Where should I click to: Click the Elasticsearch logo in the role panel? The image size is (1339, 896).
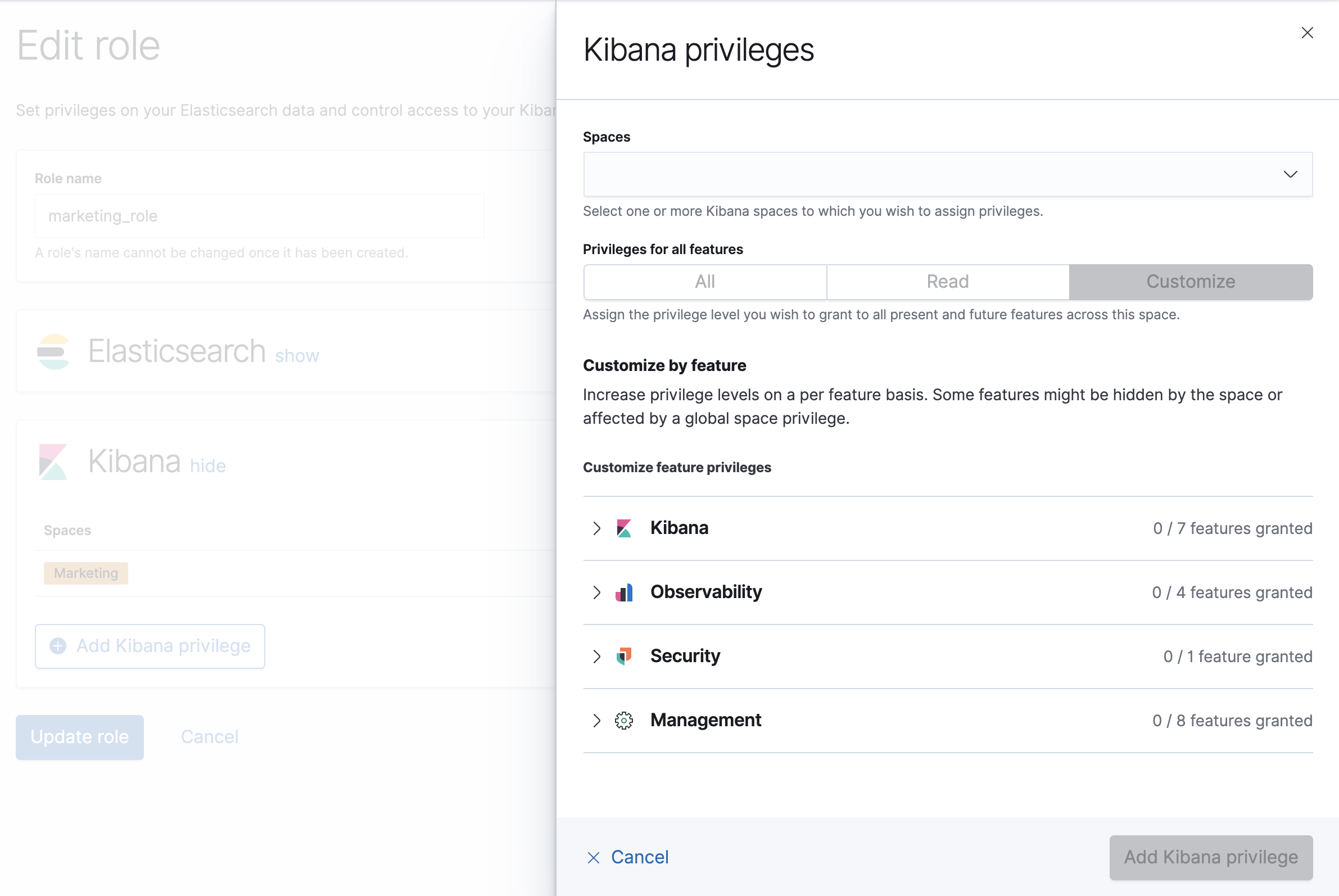tap(53, 351)
